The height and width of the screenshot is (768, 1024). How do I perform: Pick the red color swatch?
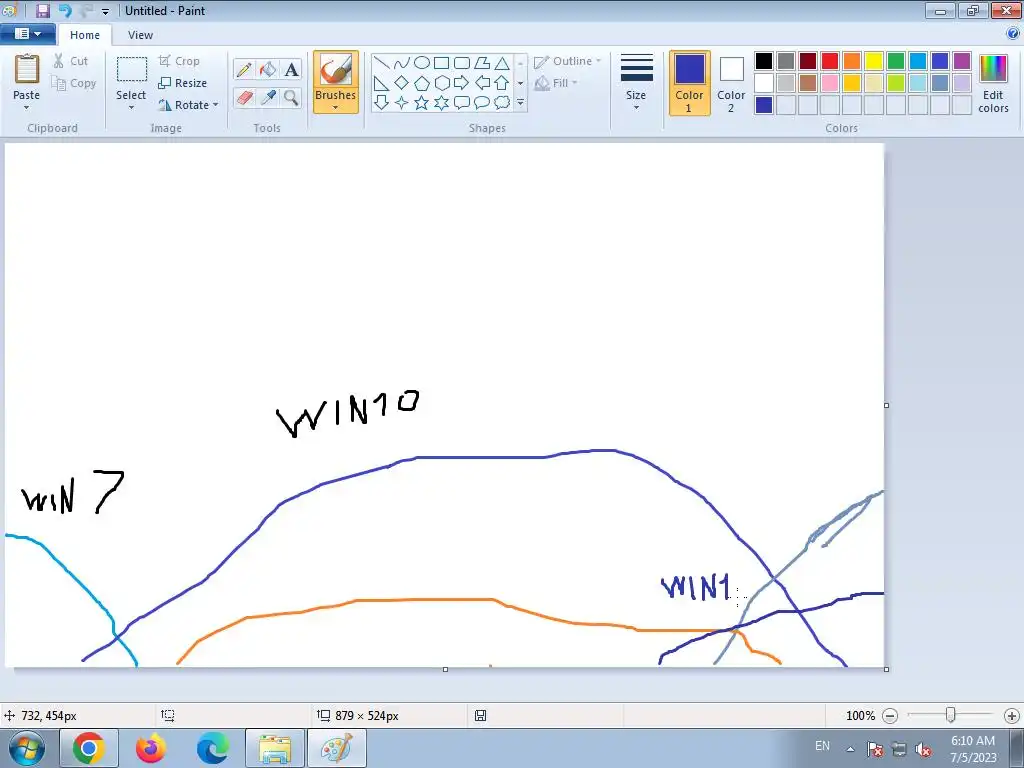click(x=830, y=61)
